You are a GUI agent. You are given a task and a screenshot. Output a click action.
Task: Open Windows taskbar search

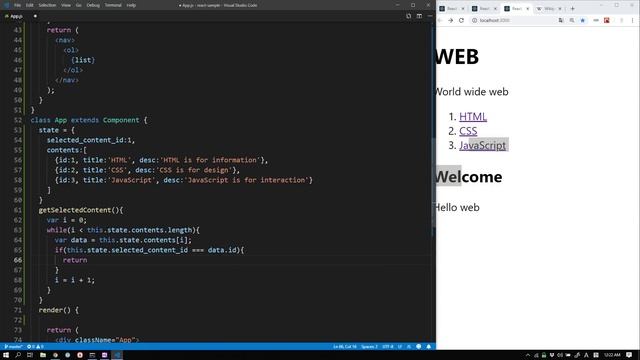click(x=18, y=355)
